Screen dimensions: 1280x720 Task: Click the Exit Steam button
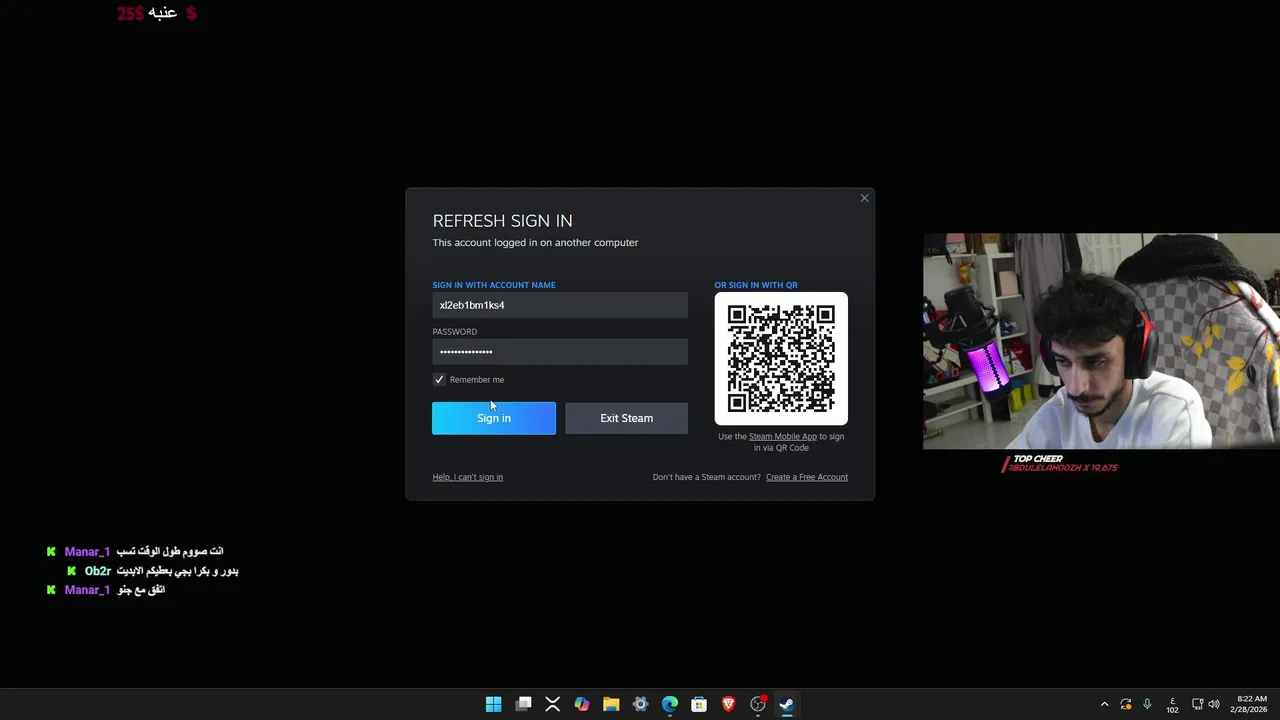626,418
